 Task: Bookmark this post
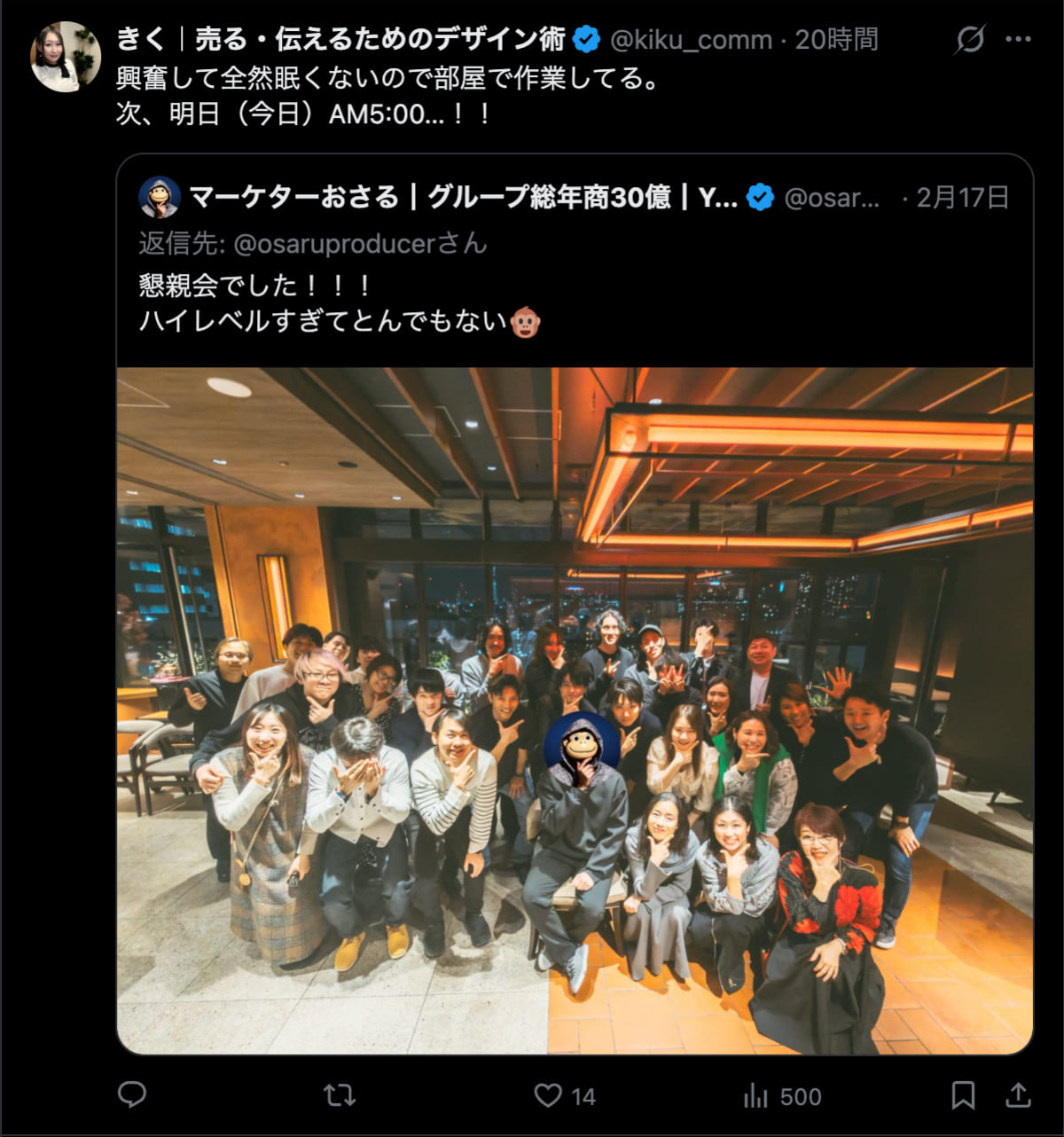click(x=963, y=1095)
